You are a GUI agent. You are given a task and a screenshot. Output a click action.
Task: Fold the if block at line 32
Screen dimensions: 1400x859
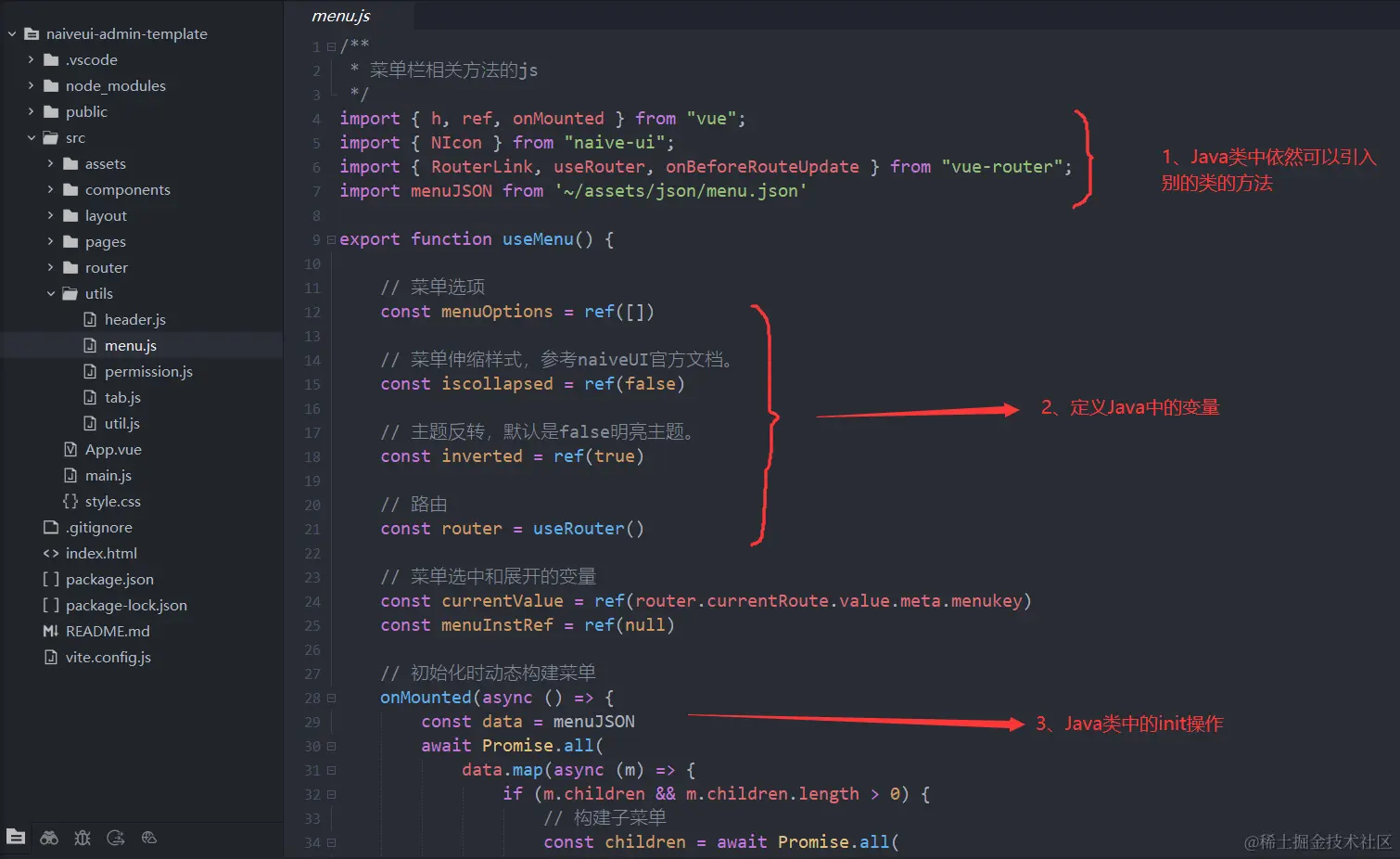[x=331, y=794]
